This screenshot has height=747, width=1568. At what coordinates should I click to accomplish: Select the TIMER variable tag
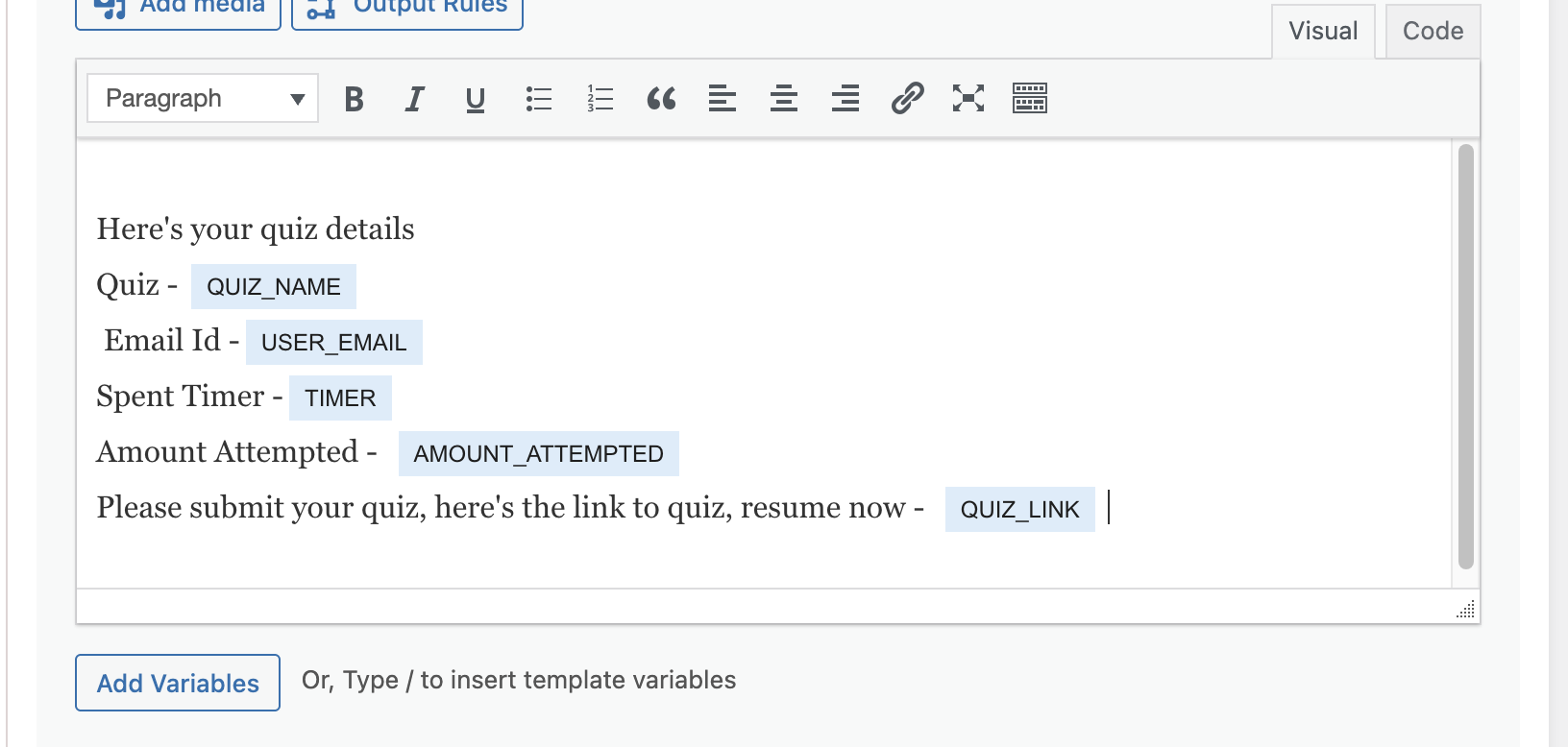[340, 398]
